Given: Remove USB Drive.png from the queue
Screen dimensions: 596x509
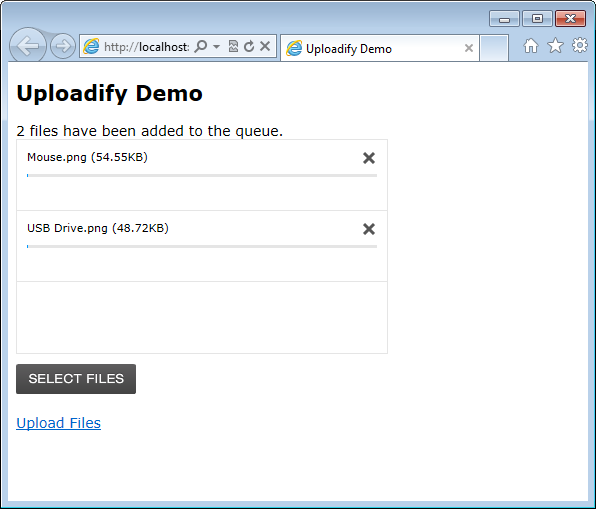Looking at the screenshot, I should 369,229.
